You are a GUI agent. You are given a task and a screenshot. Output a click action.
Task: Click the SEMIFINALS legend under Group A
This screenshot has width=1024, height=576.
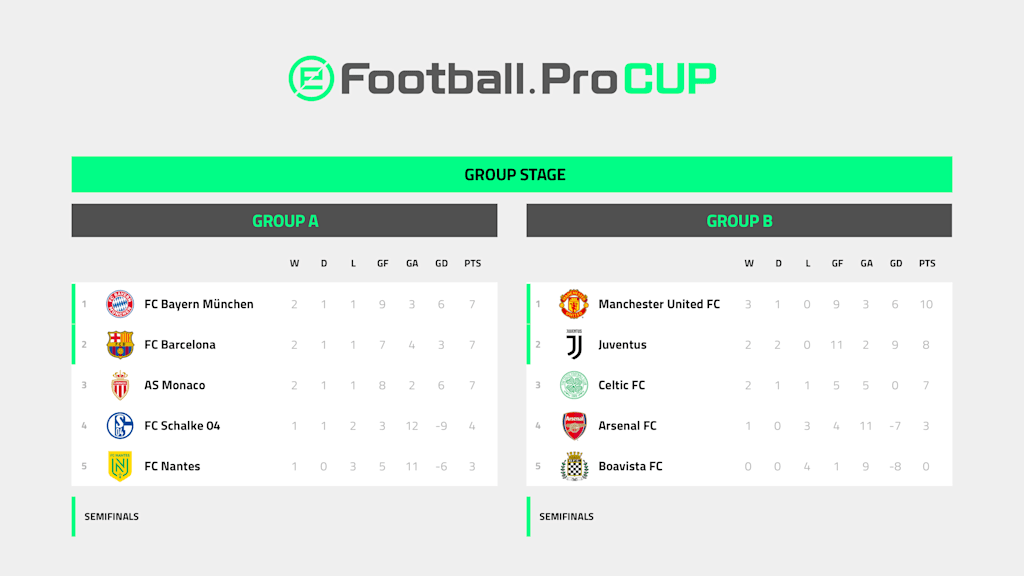pos(111,517)
